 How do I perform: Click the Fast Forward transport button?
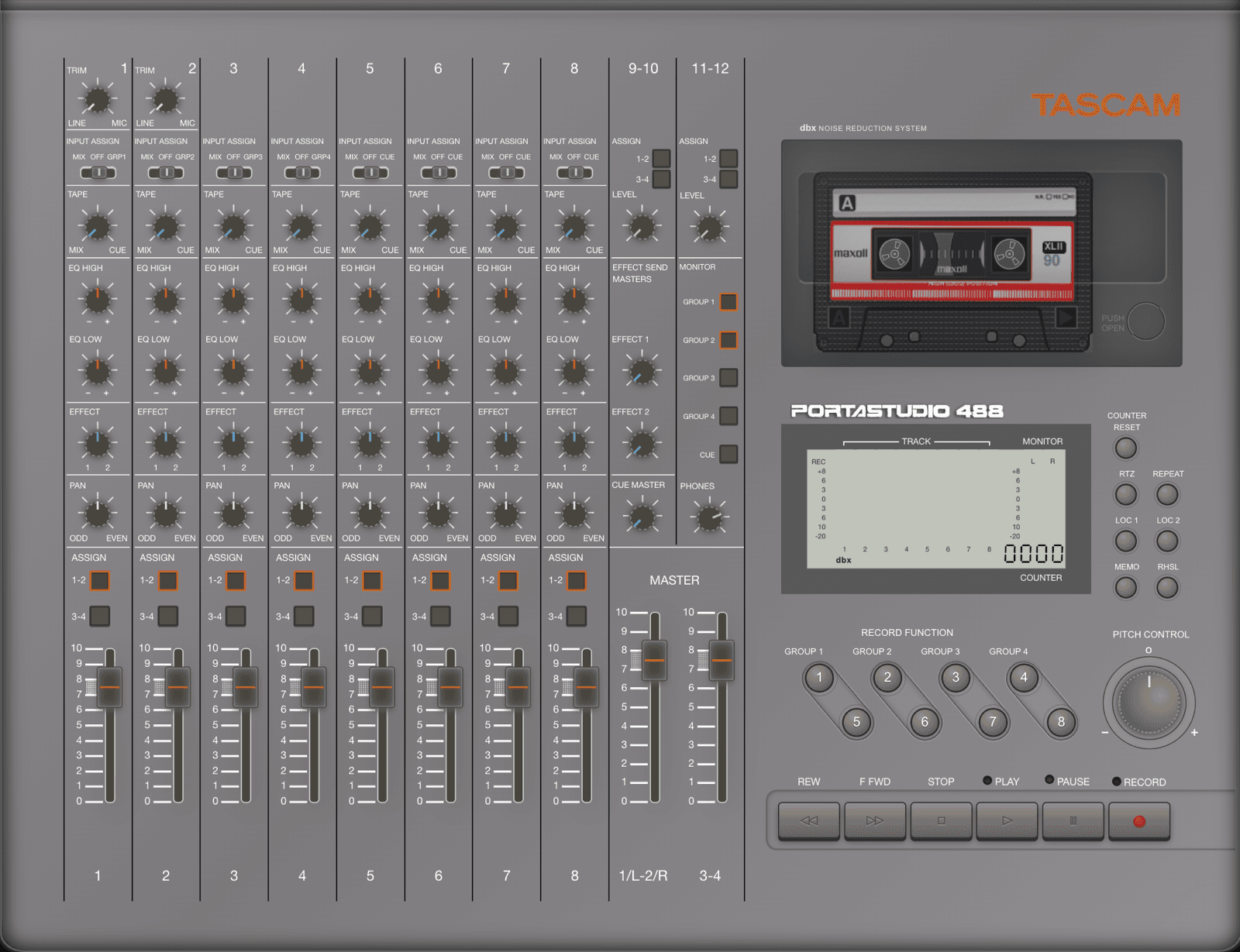(875, 821)
